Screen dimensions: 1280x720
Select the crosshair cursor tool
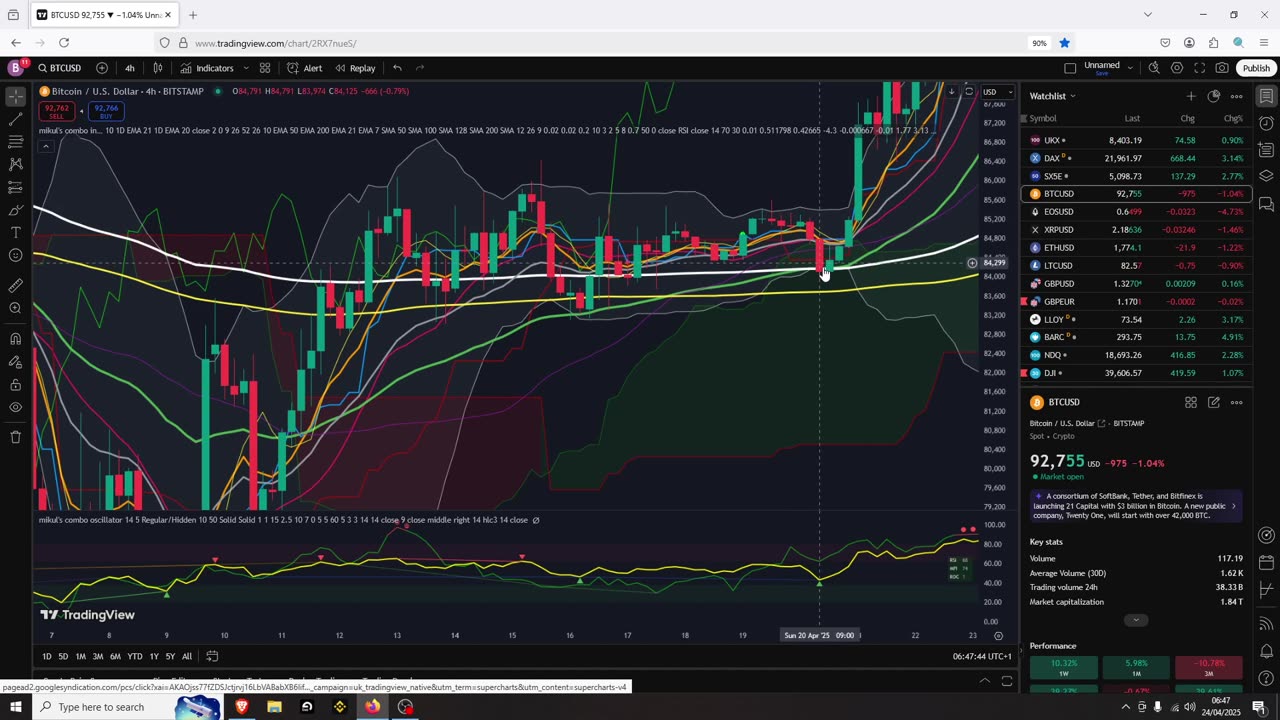(15, 97)
